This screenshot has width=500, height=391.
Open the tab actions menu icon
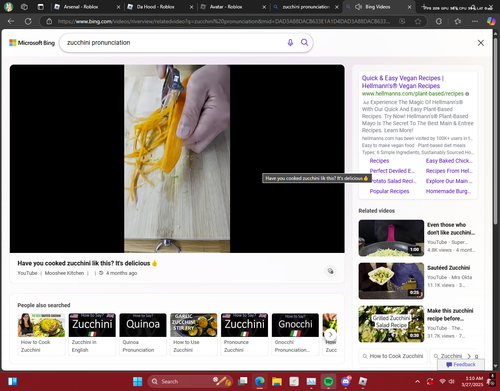(40, 7)
